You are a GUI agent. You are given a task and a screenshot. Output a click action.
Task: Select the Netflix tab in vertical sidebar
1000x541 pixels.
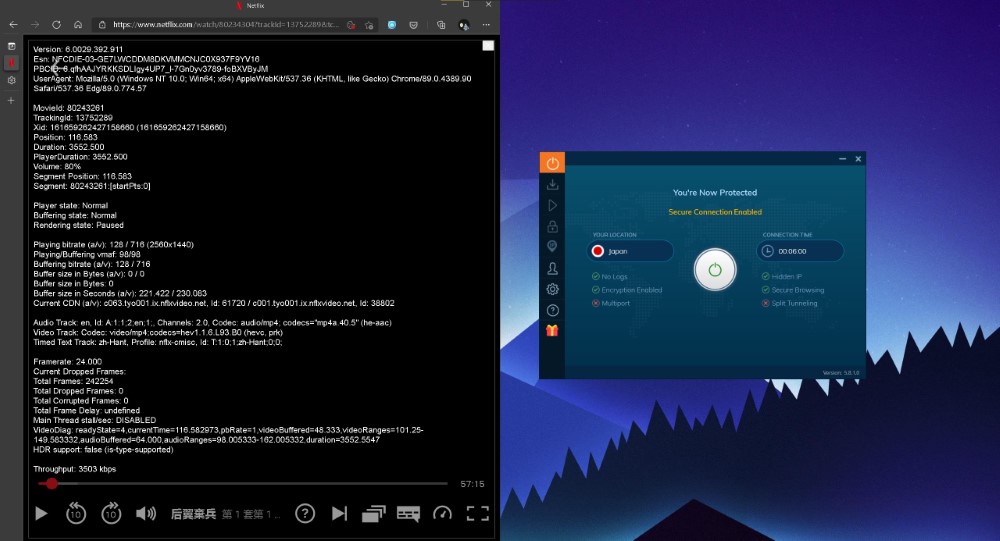point(12,62)
